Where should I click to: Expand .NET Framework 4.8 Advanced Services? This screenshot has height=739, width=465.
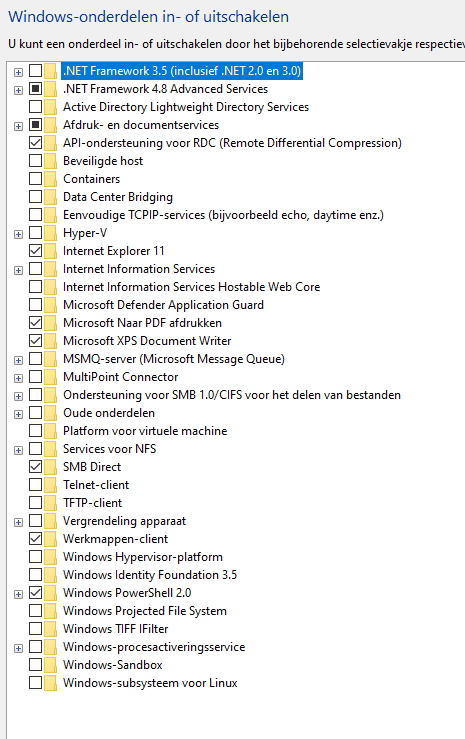[x=18, y=90]
